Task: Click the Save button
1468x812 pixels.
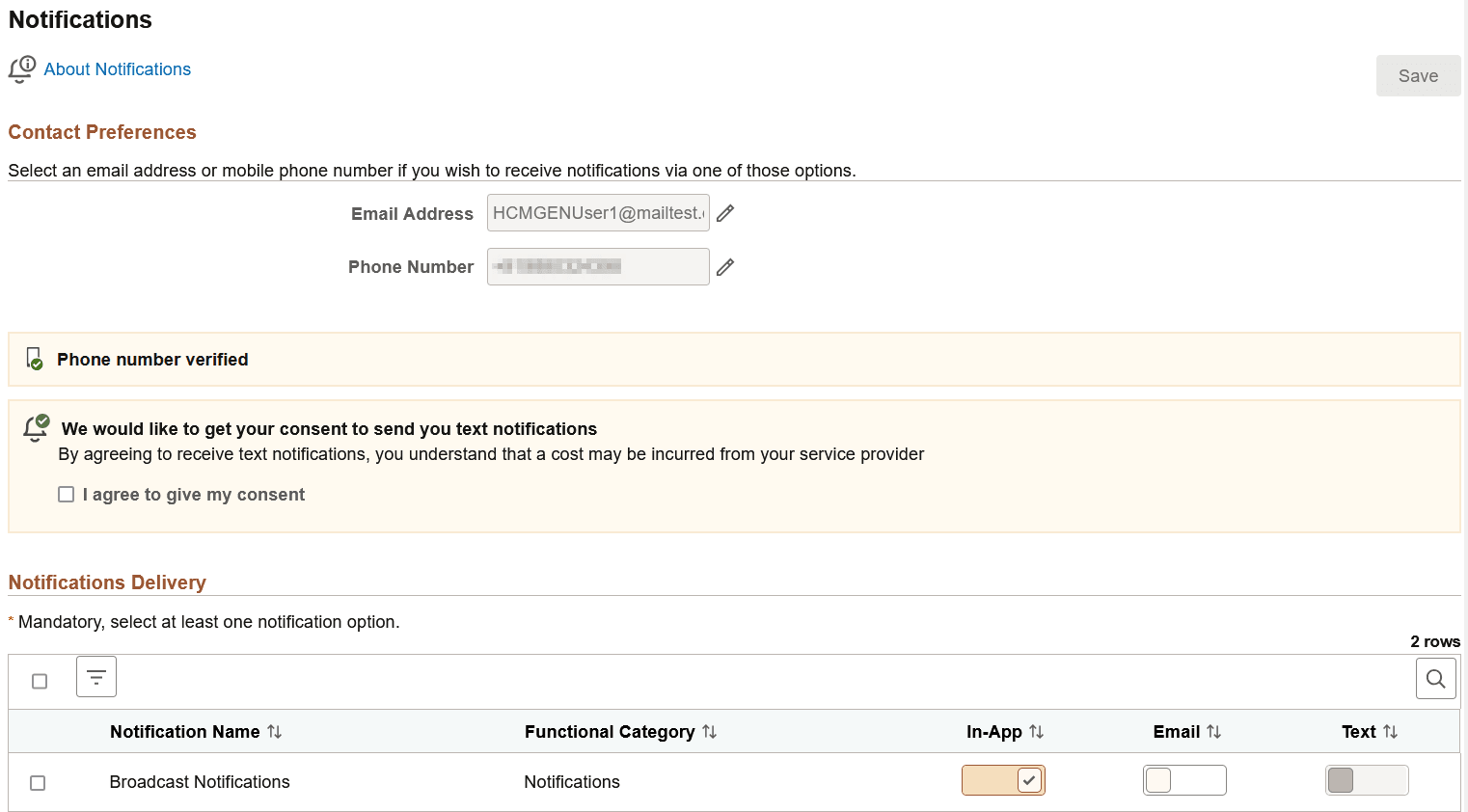Action: tap(1418, 75)
